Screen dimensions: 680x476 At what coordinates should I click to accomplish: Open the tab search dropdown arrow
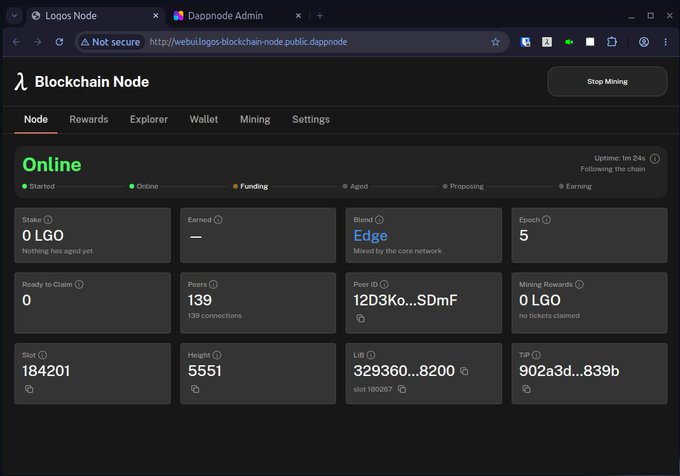pos(14,16)
